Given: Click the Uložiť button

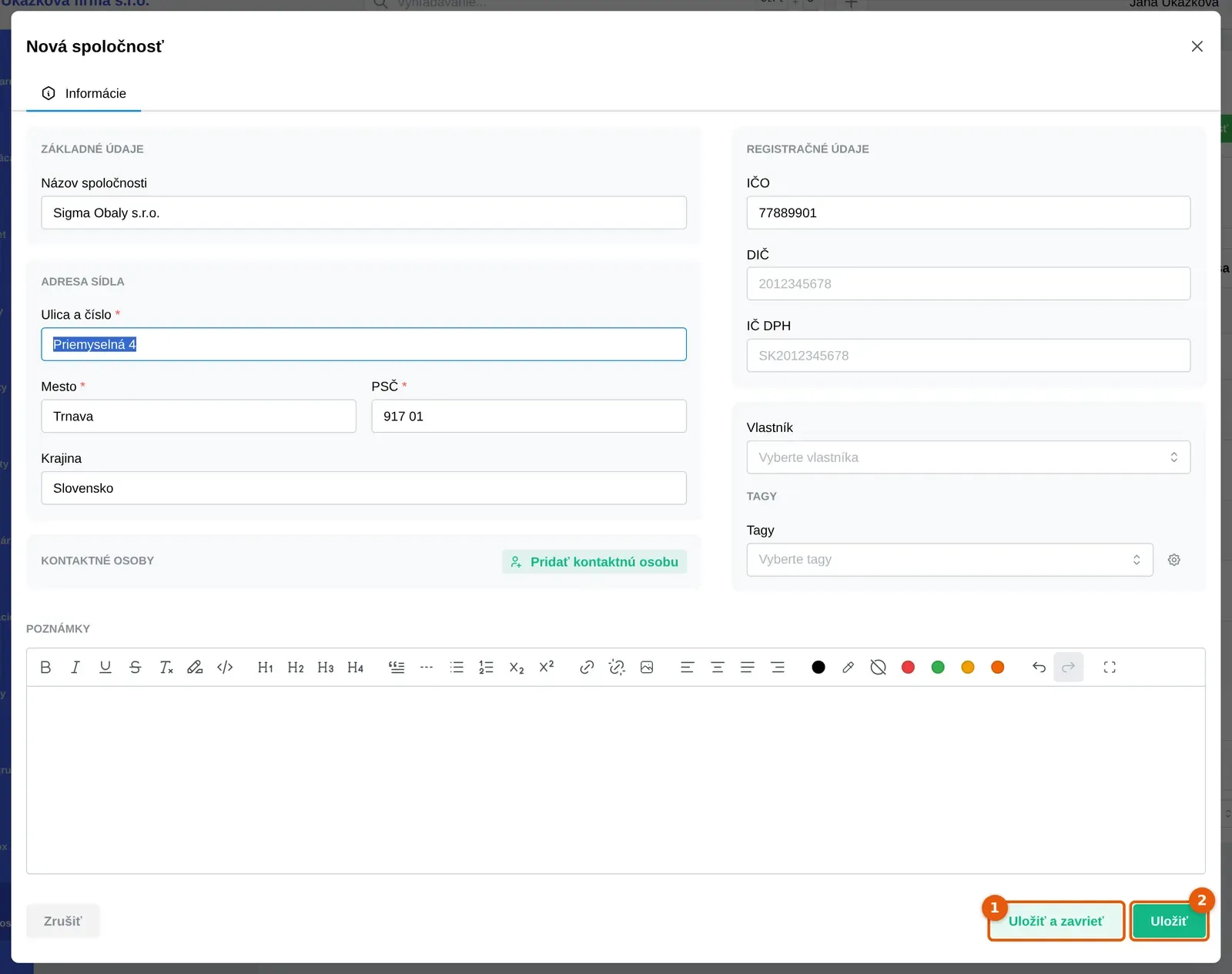Looking at the screenshot, I should click(1169, 921).
